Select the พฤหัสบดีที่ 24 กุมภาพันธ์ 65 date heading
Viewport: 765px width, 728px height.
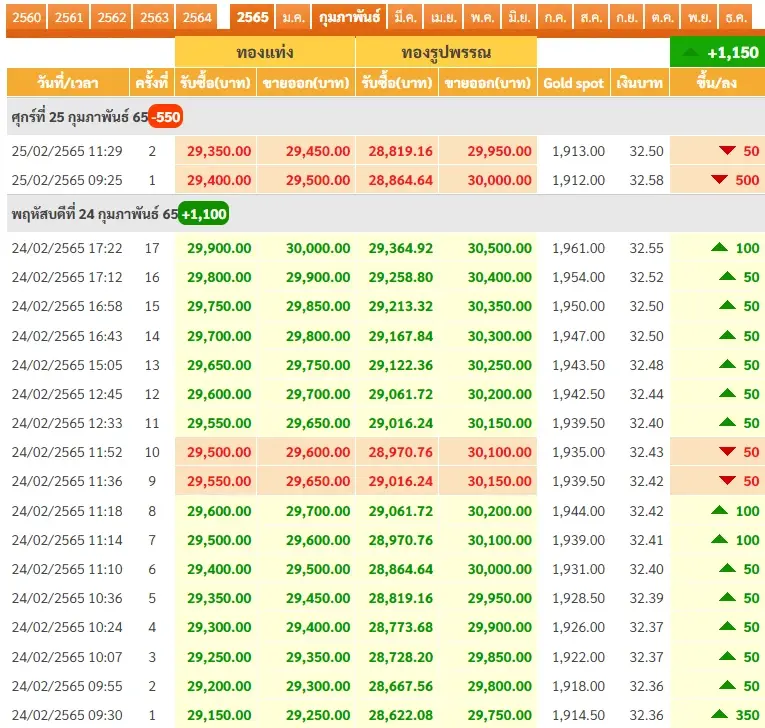coord(95,214)
